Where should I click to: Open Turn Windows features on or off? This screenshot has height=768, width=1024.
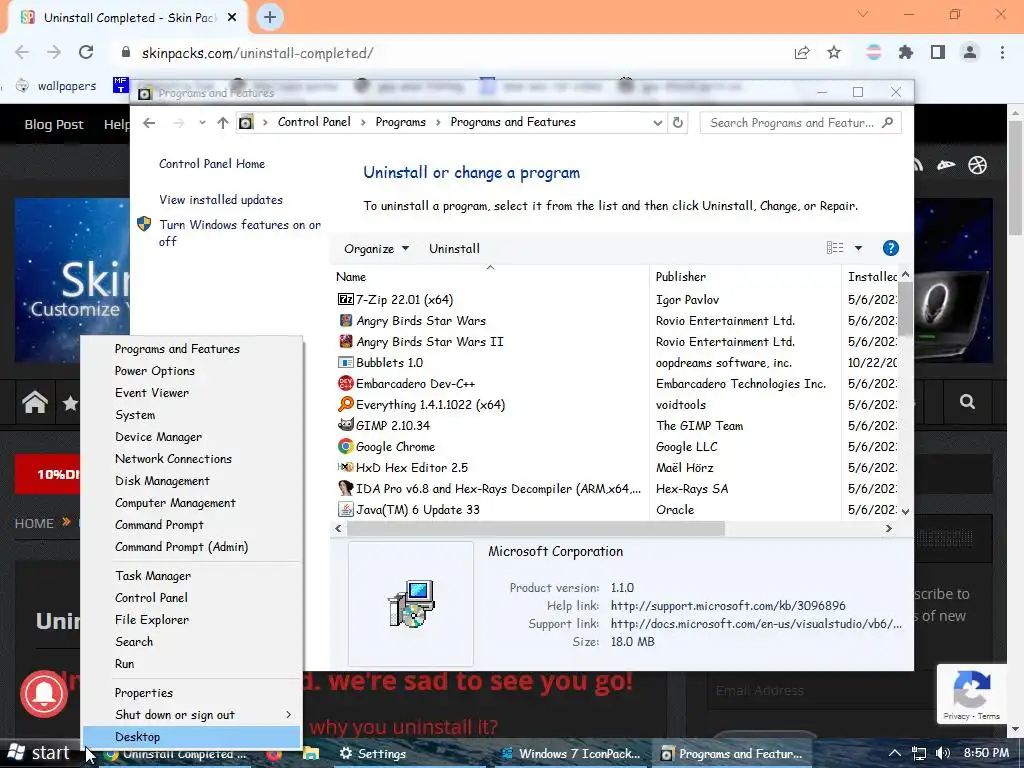(240, 233)
